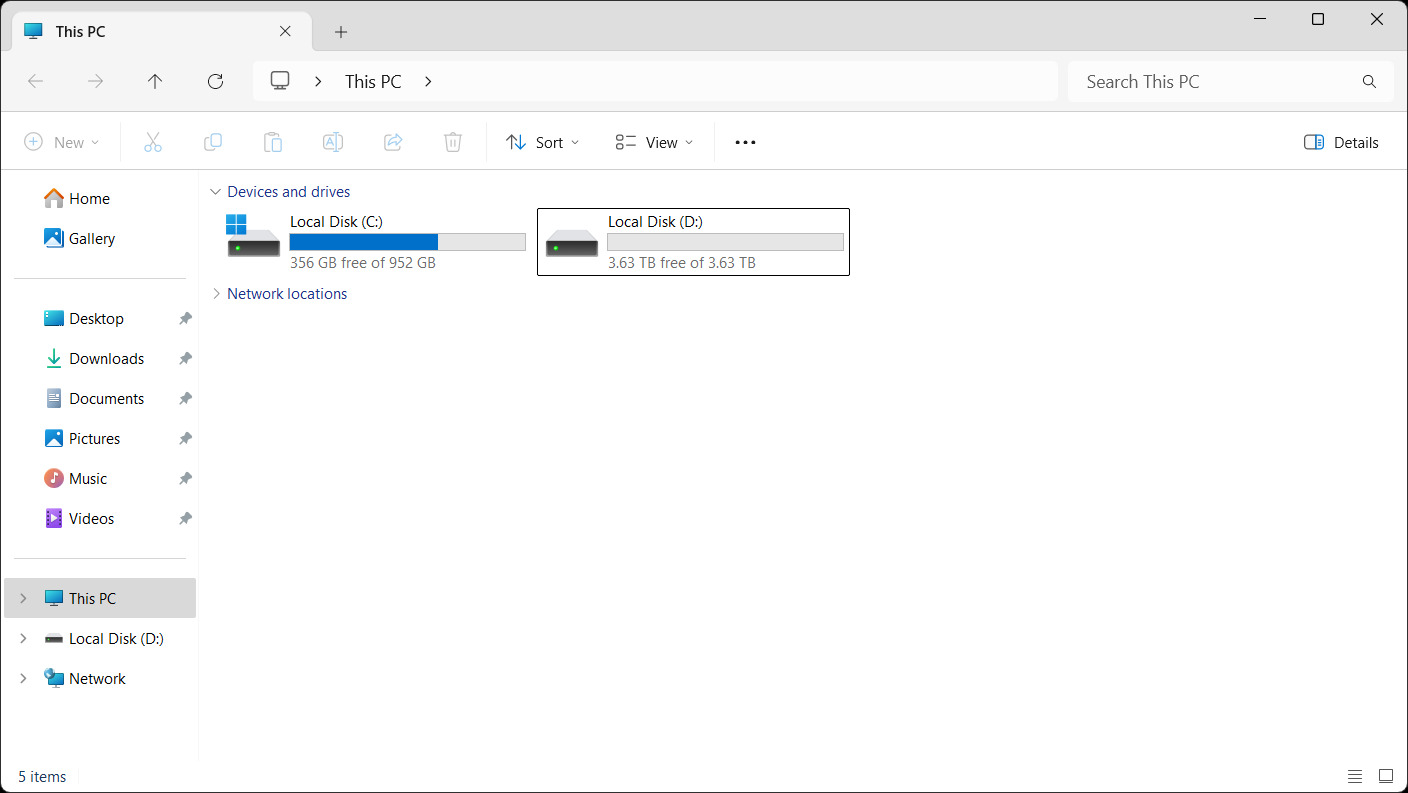1408x793 pixels.
Task: Click the Copy icon in toolbar
Action: 213,142
